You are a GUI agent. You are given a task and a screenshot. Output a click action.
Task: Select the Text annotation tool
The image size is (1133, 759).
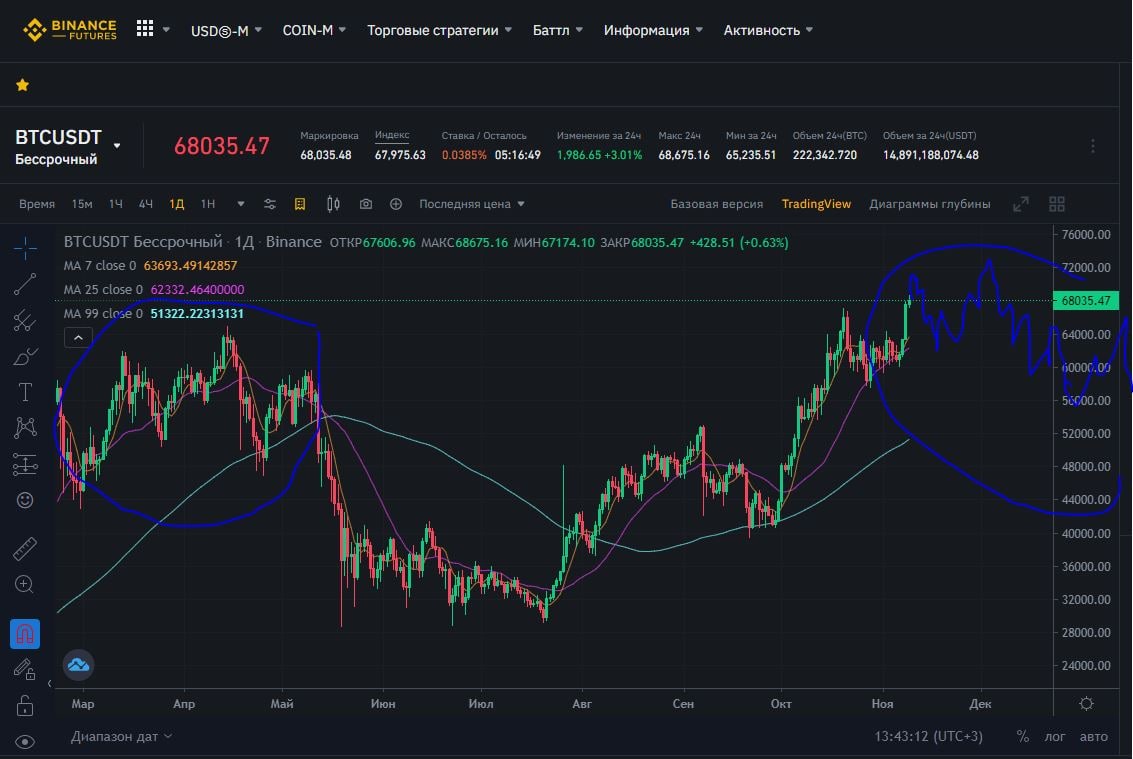[25, 392]
